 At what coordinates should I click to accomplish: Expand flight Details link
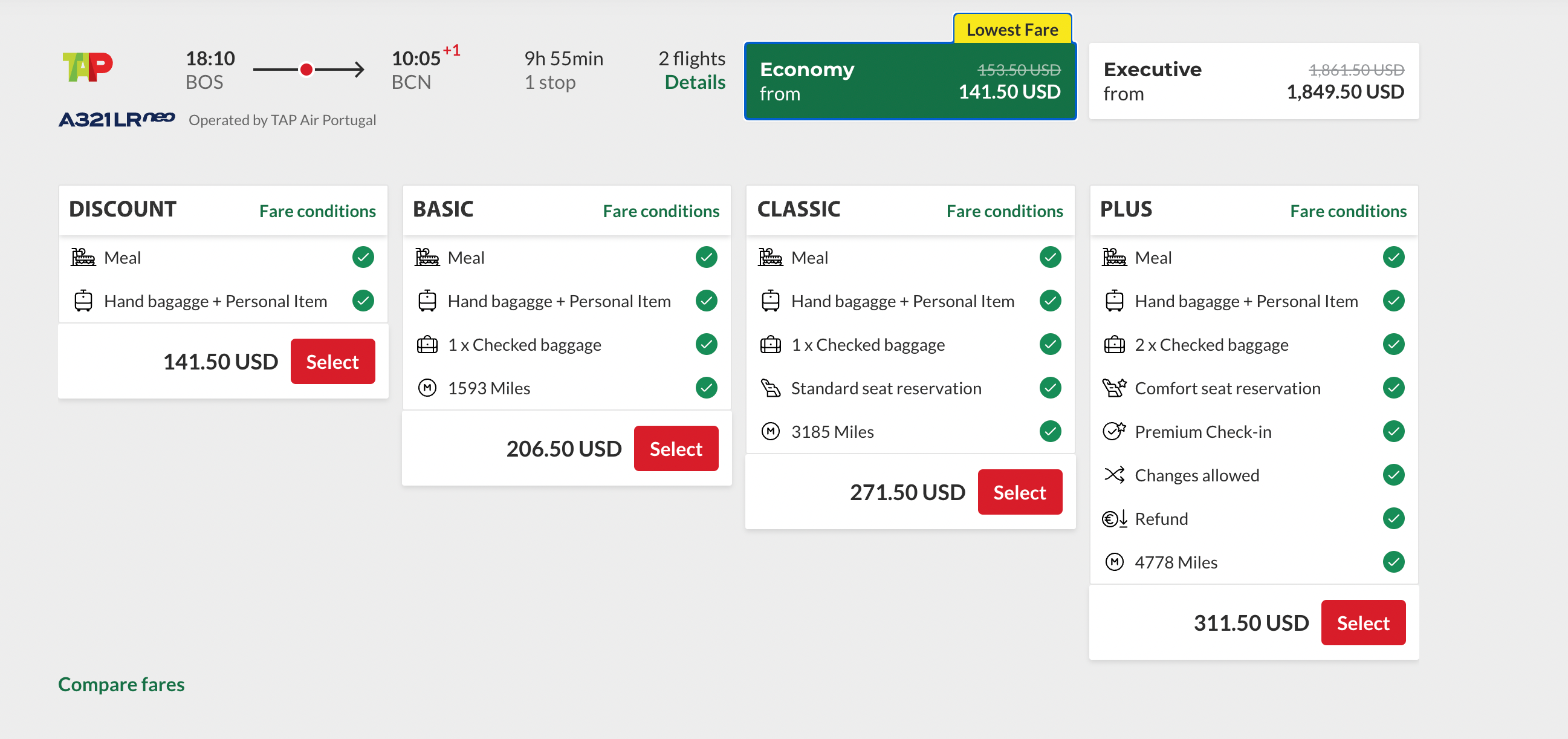click(x=695, y=82)
